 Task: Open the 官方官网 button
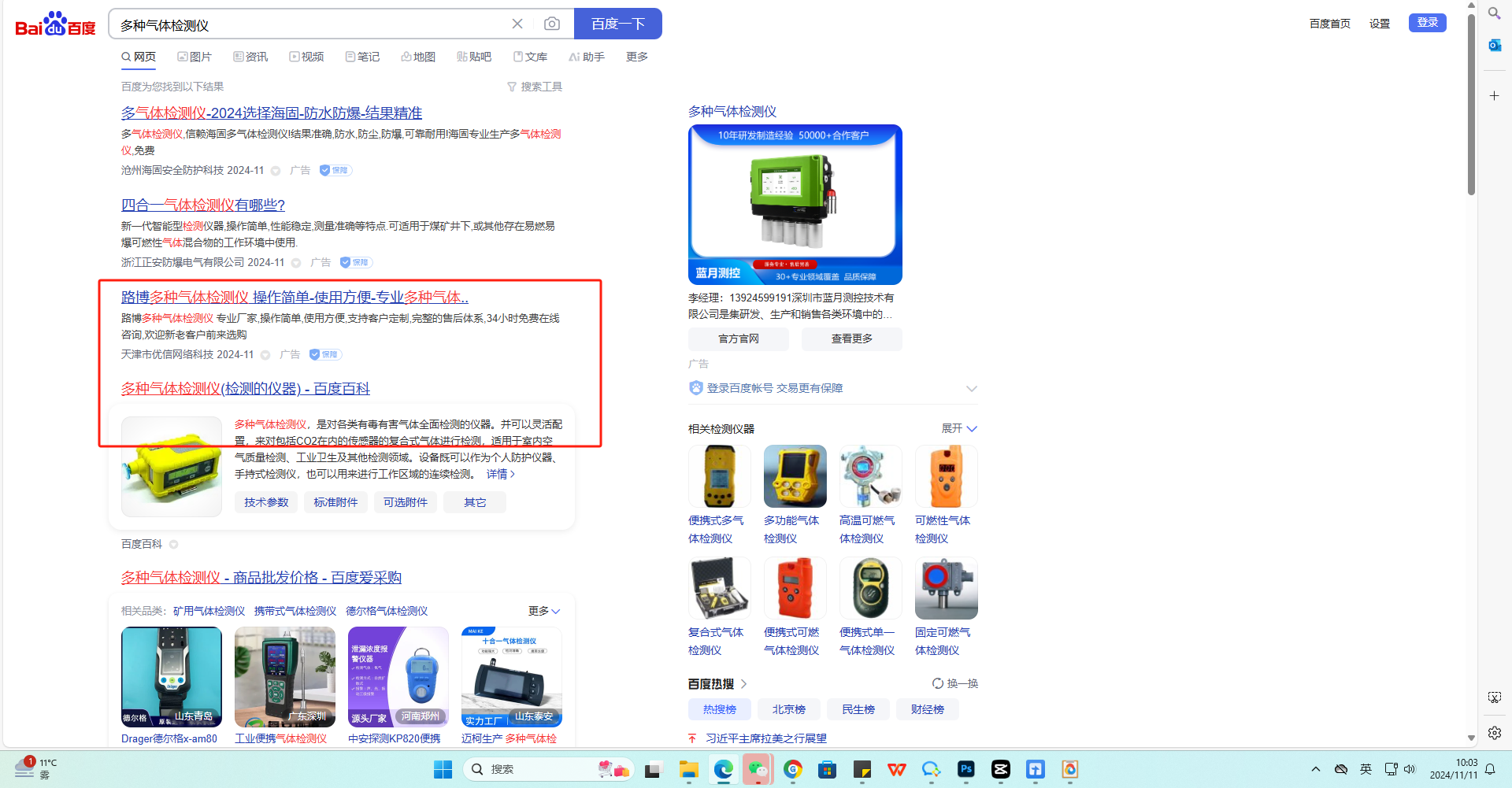[x=739, y=339]
